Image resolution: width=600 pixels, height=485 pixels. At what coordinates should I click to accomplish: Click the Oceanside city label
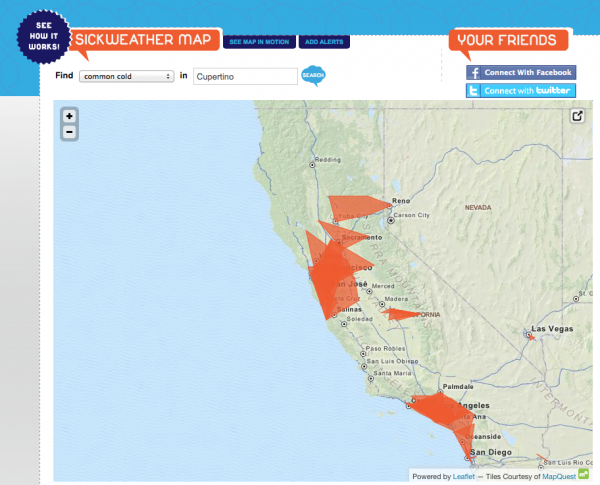click(483, 436)
